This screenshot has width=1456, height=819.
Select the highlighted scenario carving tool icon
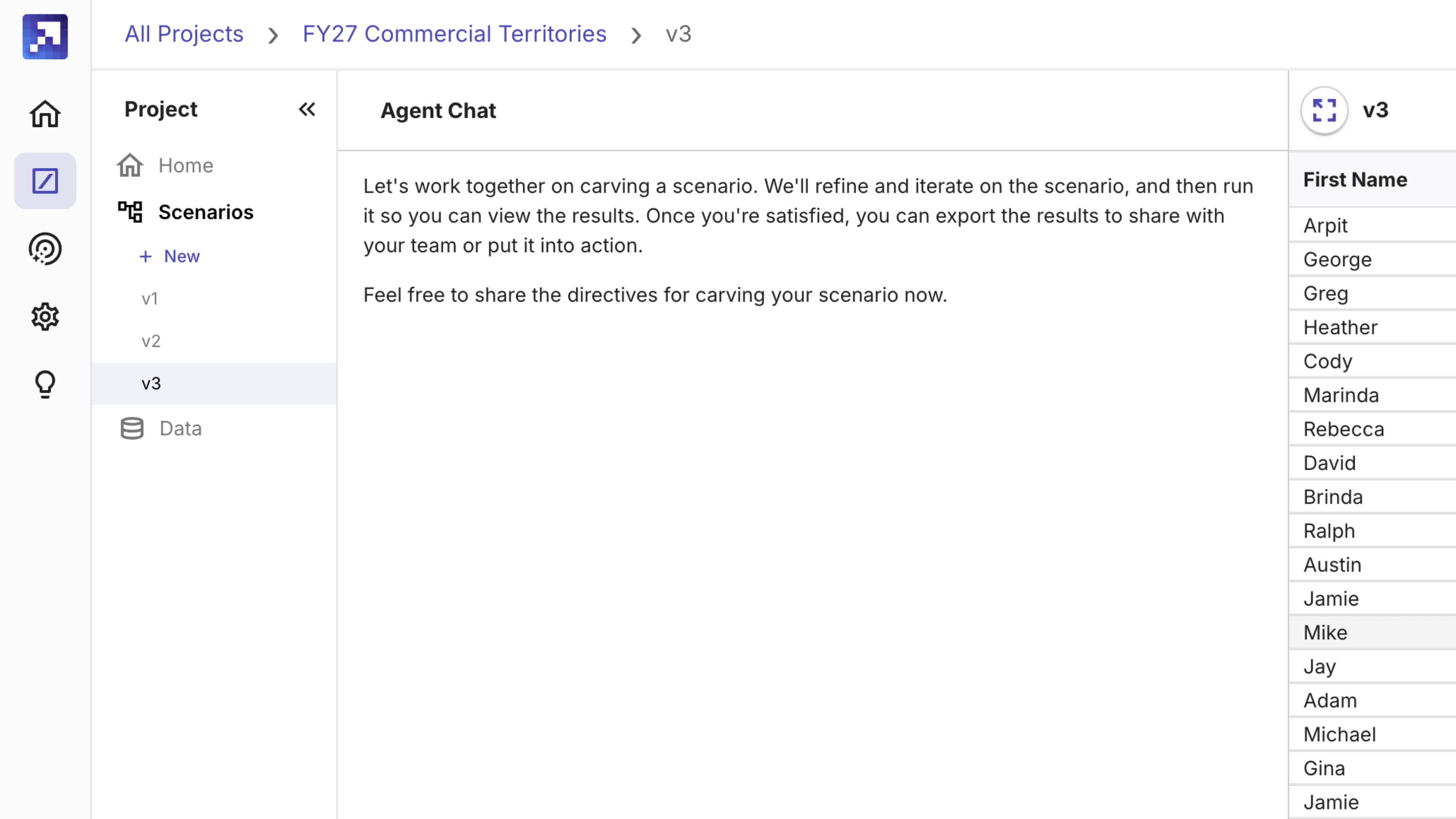[45, 181]
